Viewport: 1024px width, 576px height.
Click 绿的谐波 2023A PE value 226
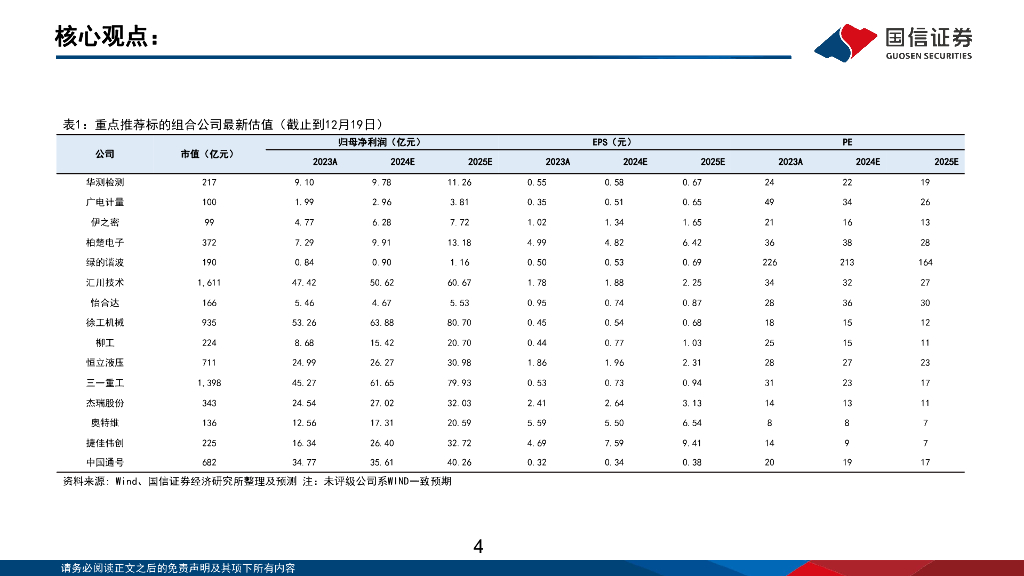coord(770,263)
